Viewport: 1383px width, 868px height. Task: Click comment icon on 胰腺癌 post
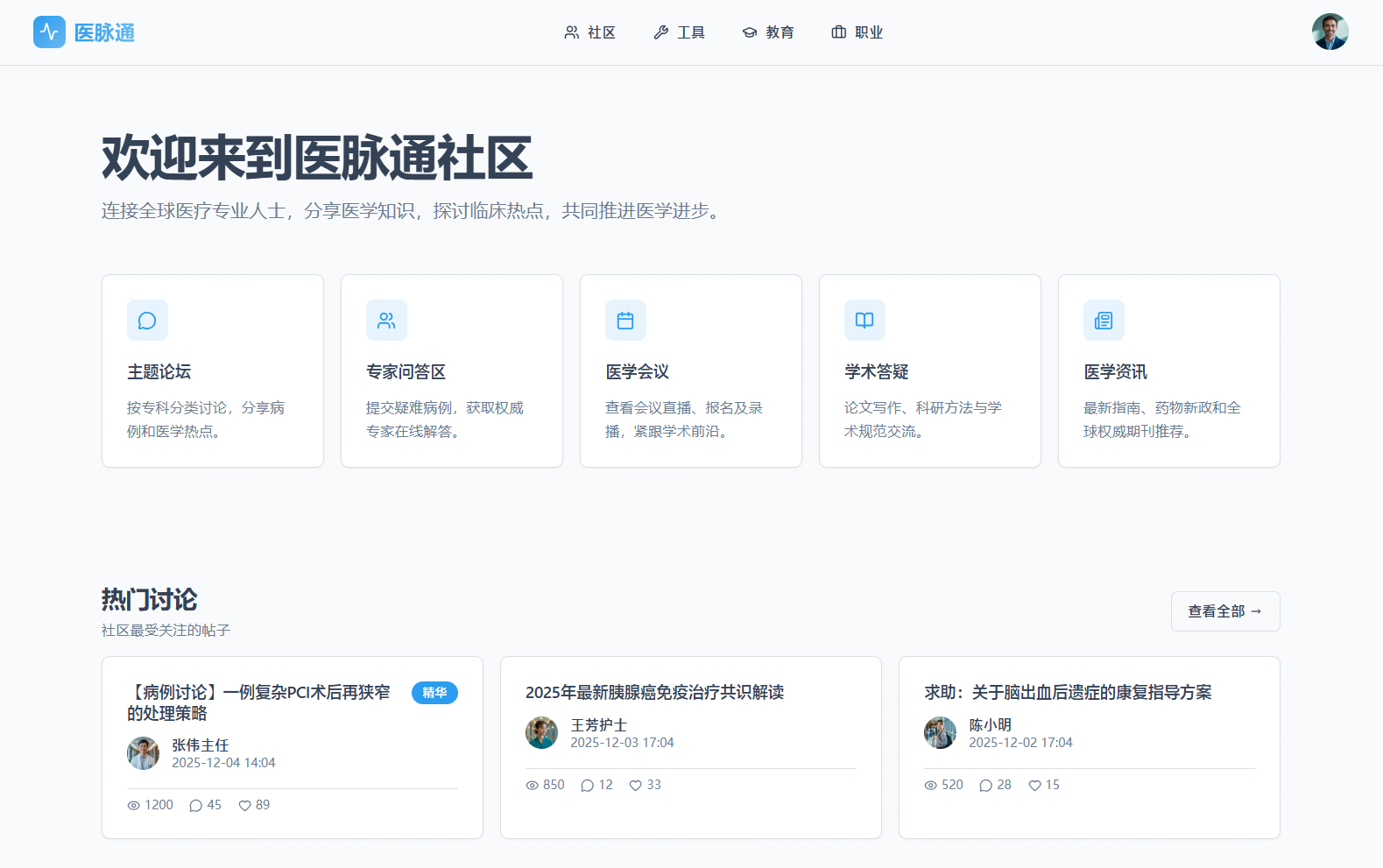pos(587,786)
